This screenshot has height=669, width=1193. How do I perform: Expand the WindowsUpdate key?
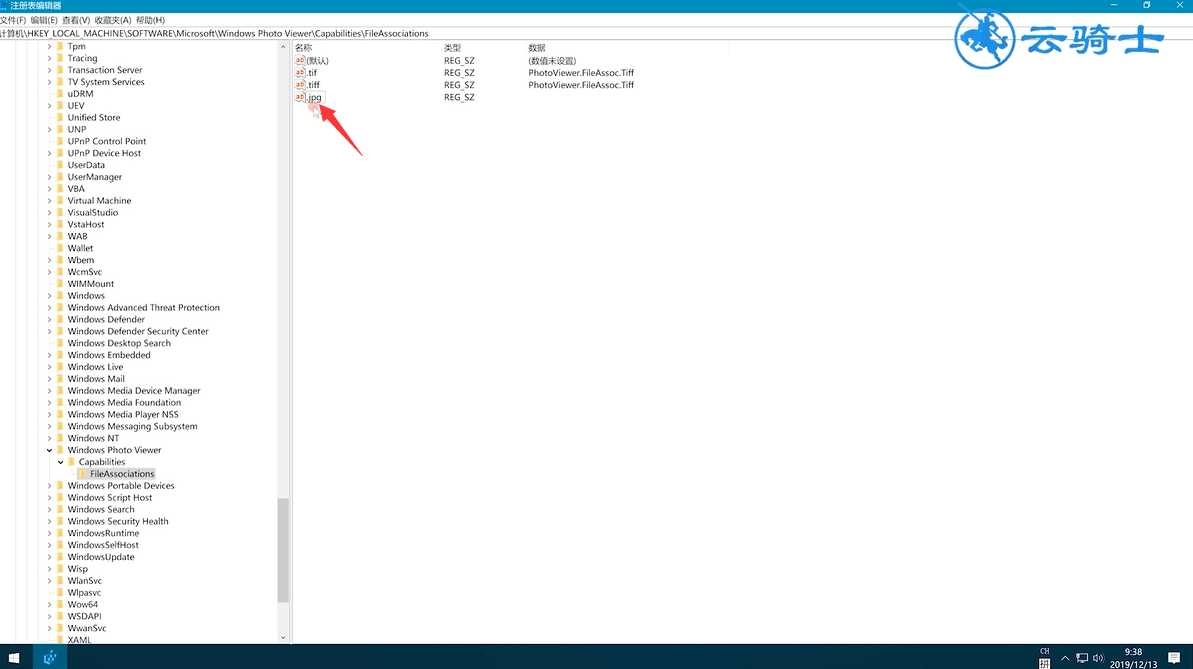(49, 557)
